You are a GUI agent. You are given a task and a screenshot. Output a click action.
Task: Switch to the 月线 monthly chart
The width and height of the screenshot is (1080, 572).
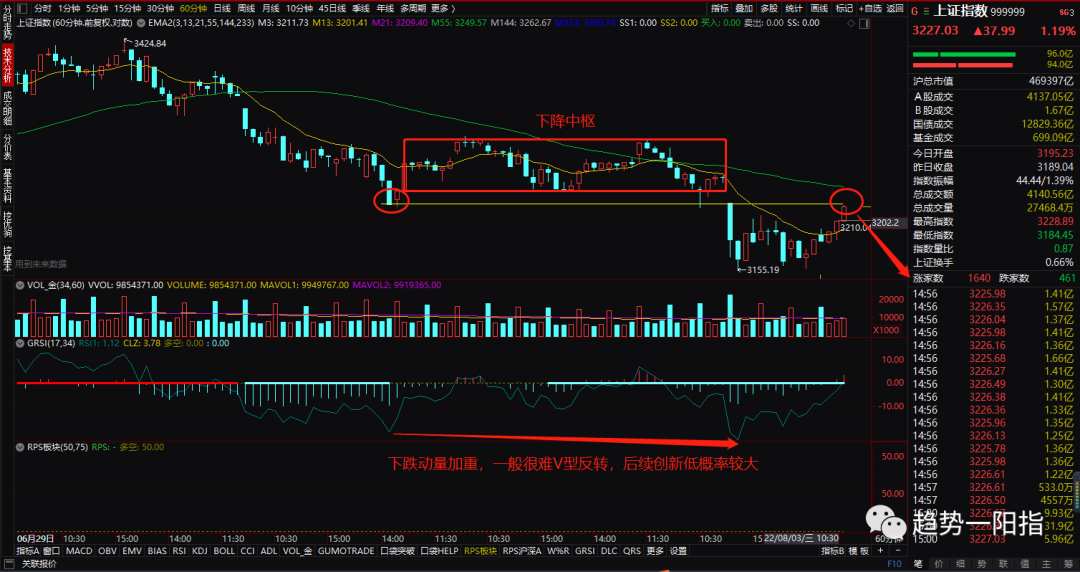[x=270, y=8]
